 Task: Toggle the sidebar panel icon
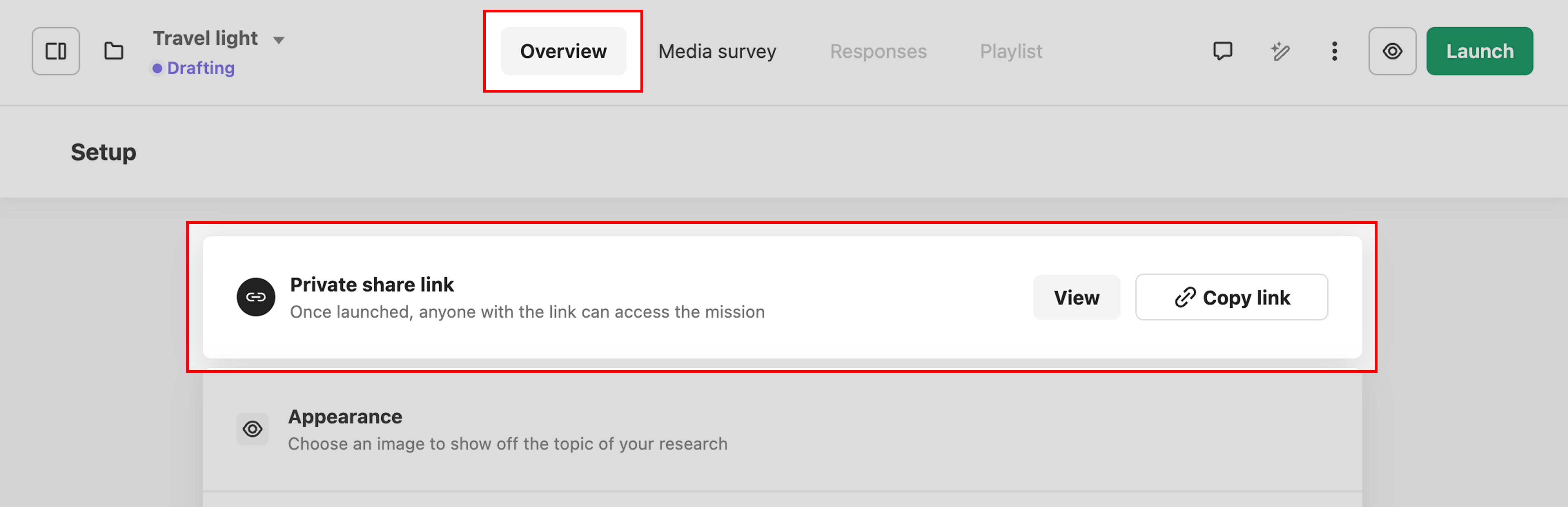pos(56,51)
